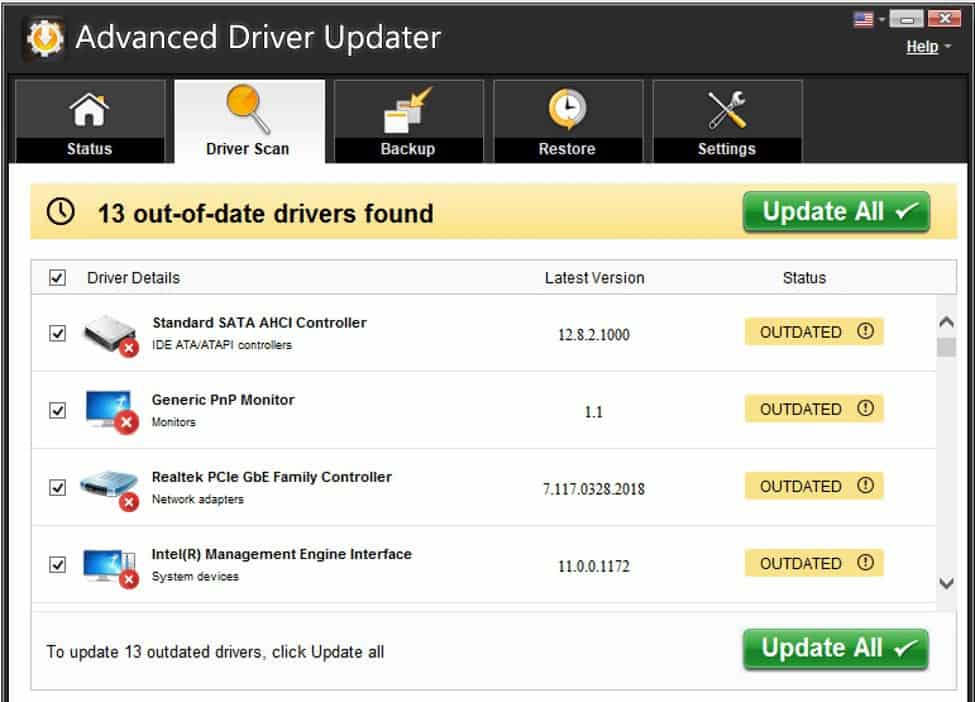Screen dimensions: 975x702
Task: Toggle the select-all Driver Details checkbox
Action: click(58, 278)
